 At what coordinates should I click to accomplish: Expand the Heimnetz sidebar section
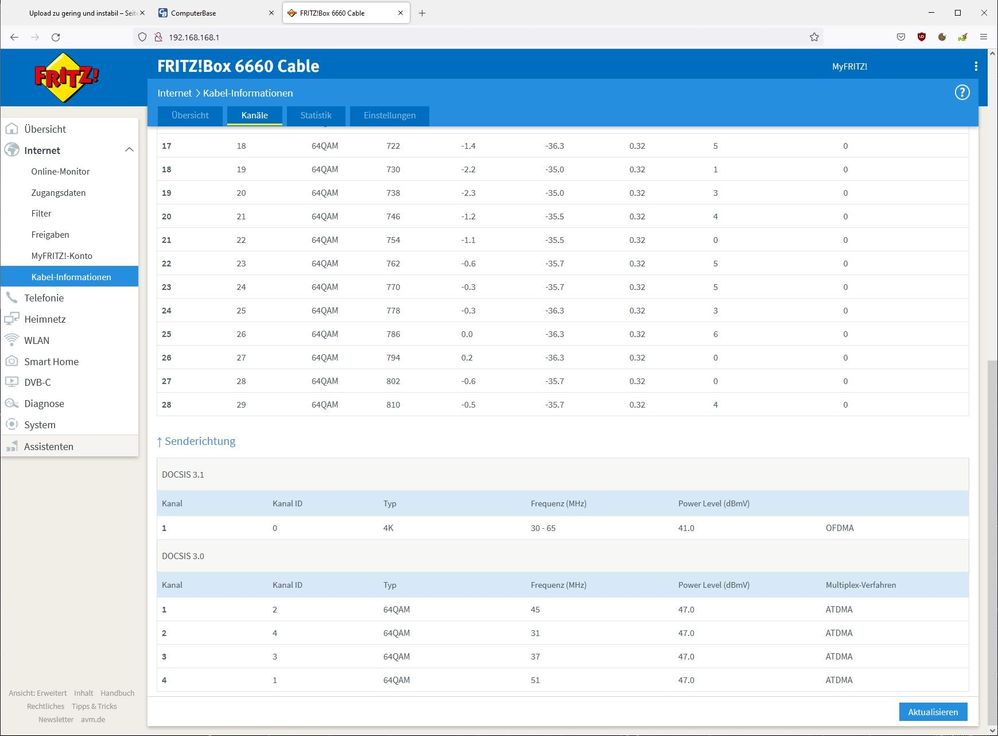pos(44,319)
